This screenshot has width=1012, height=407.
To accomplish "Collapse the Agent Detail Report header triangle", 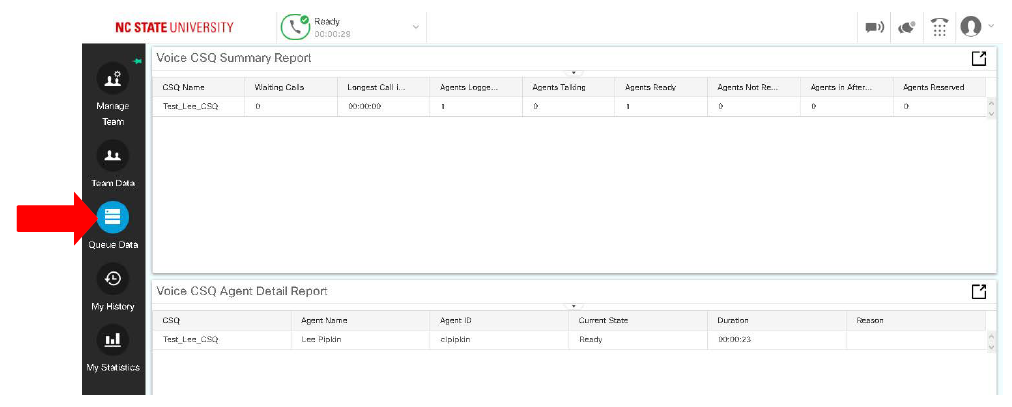I will click(x=574, y=306).
